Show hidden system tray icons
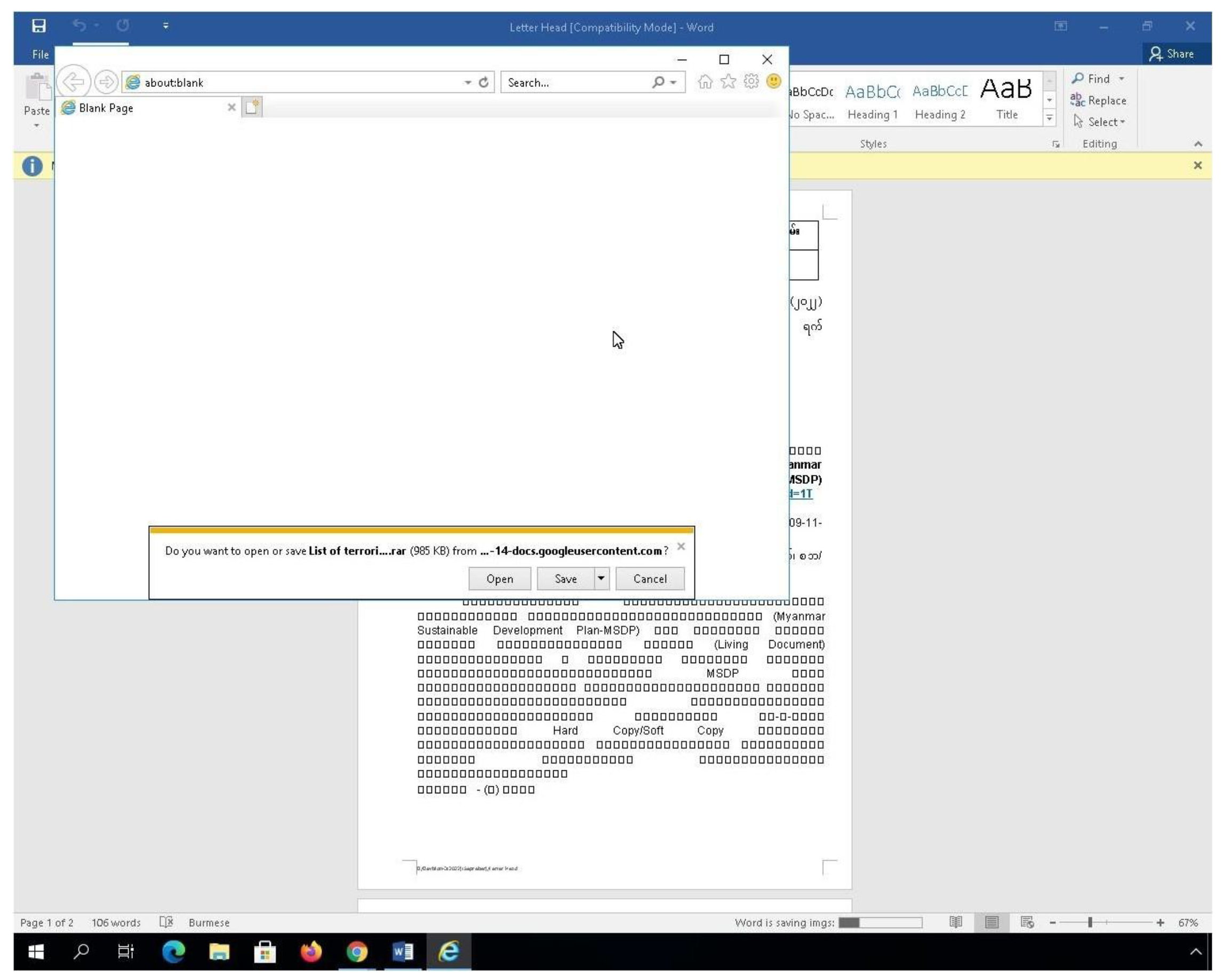Viewport: 1223px width, 980px height. (1195, 952)
